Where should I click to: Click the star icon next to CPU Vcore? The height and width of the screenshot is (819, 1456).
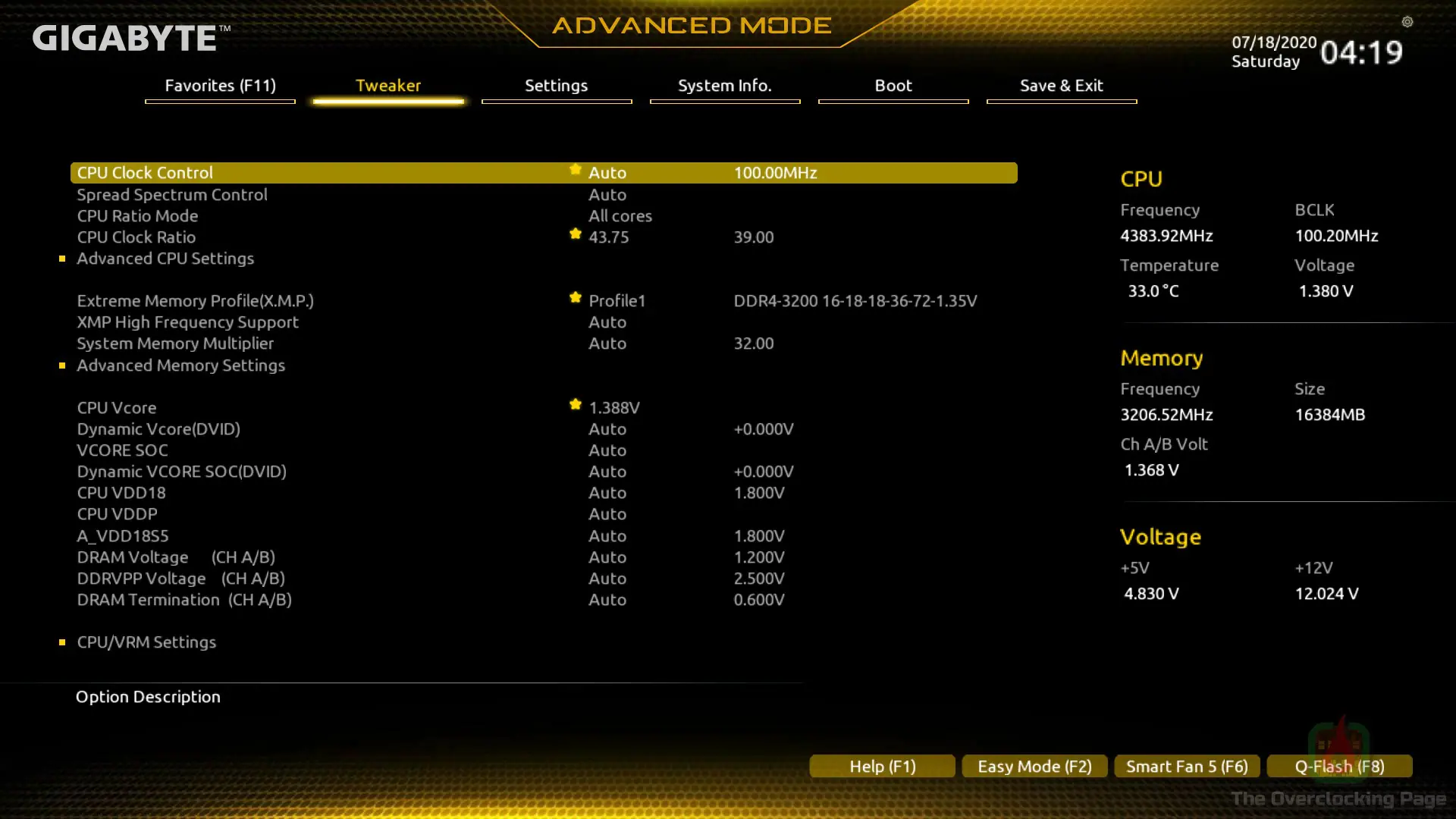575,405
